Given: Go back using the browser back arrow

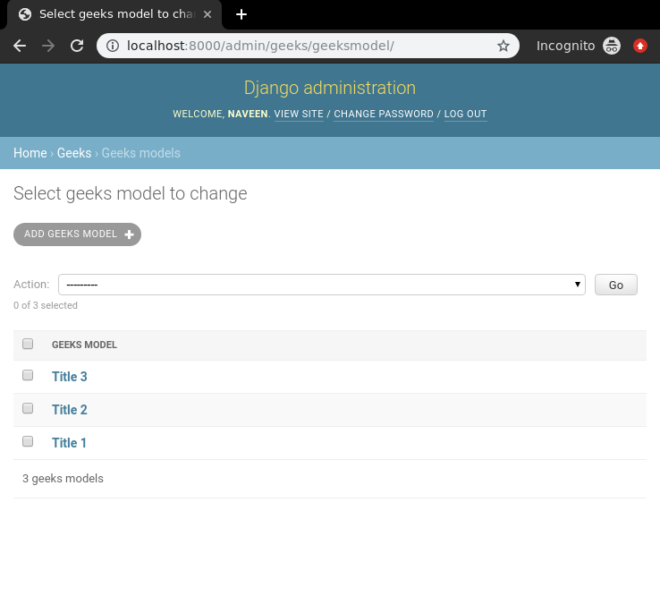Looking at the screenshot, I should pyautogui.click(x=20, y=45).
